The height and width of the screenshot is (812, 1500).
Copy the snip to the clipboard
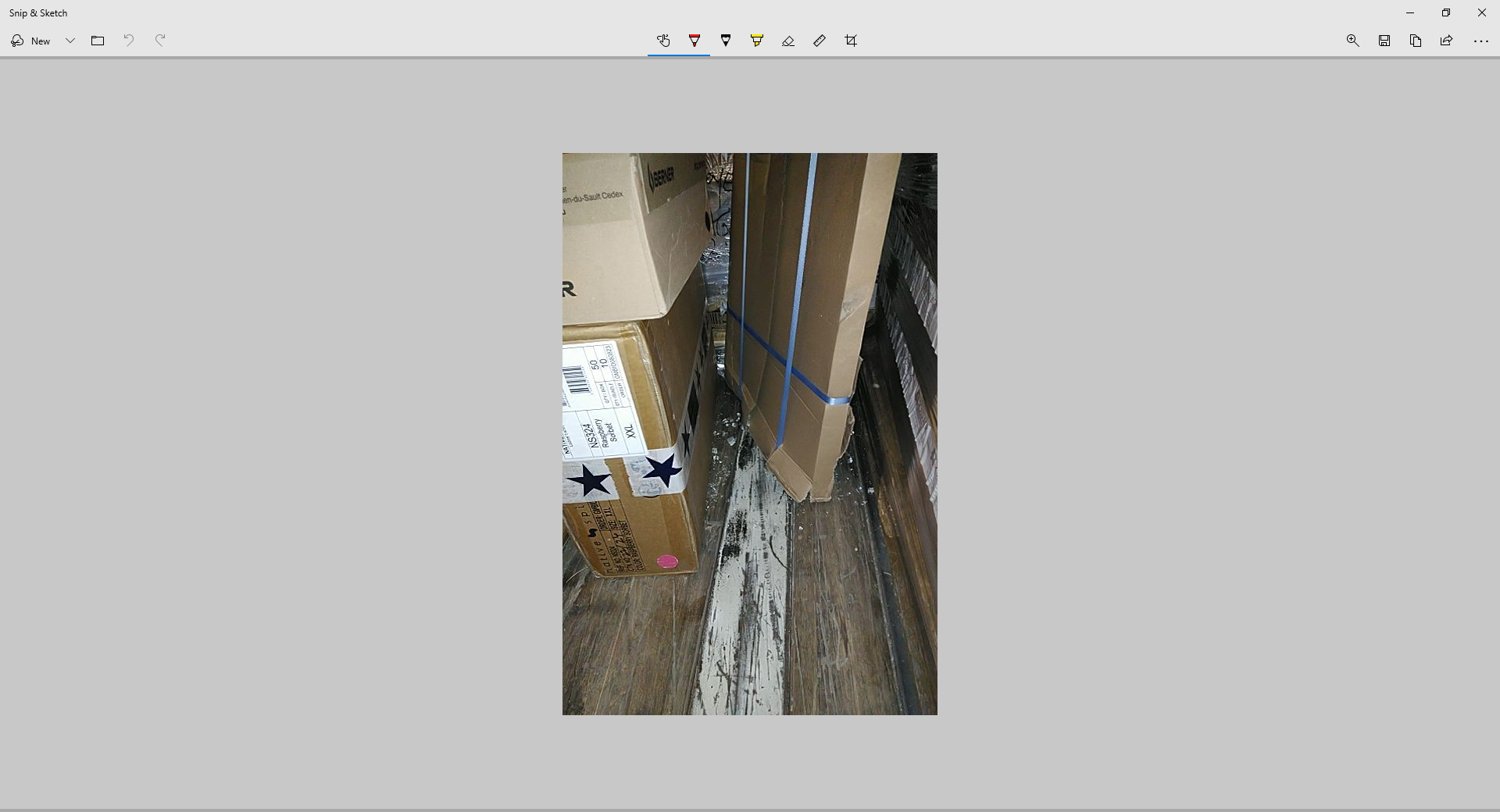coord(1415,41)
